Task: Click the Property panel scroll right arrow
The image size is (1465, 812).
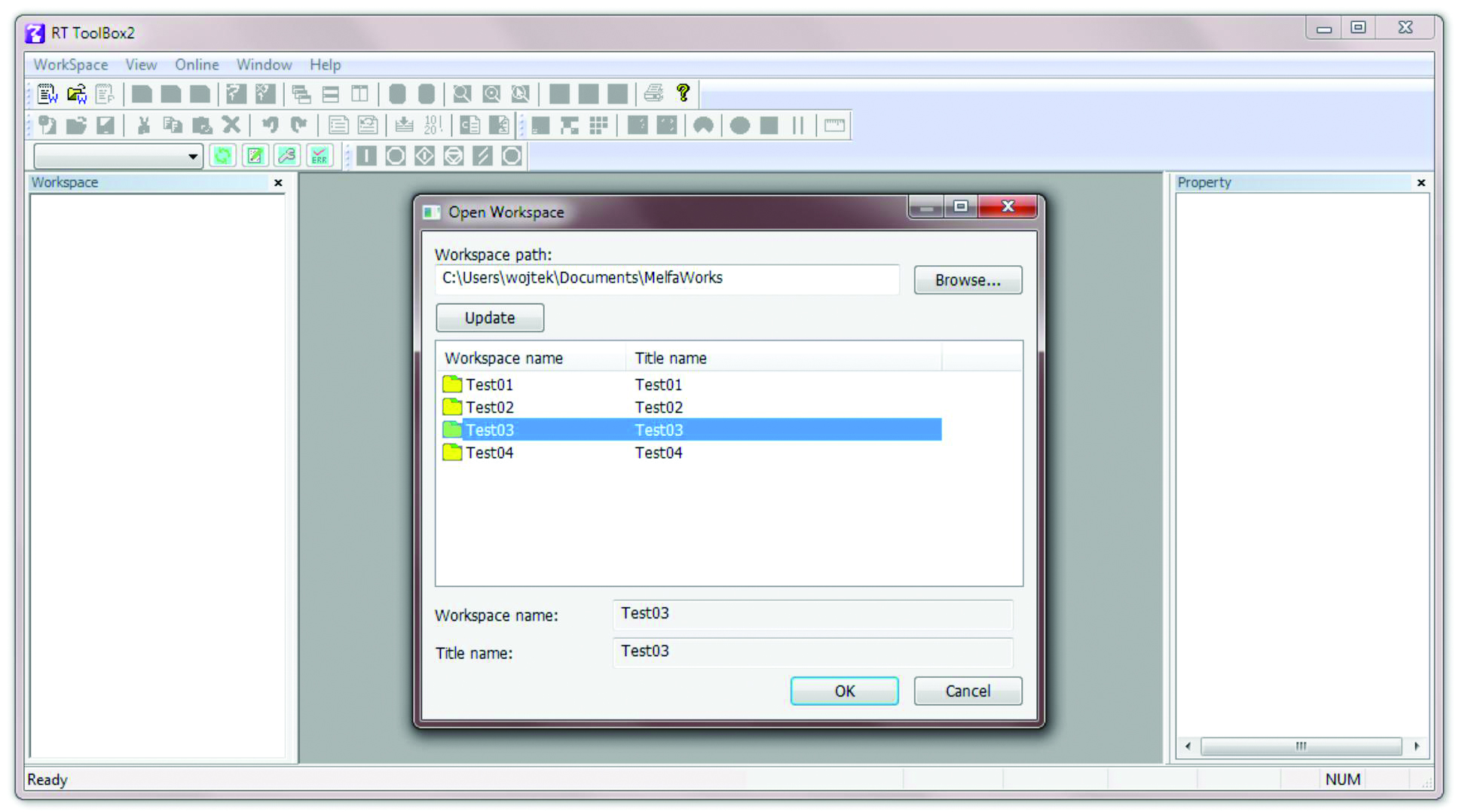Action: [x=1417, y=746]
